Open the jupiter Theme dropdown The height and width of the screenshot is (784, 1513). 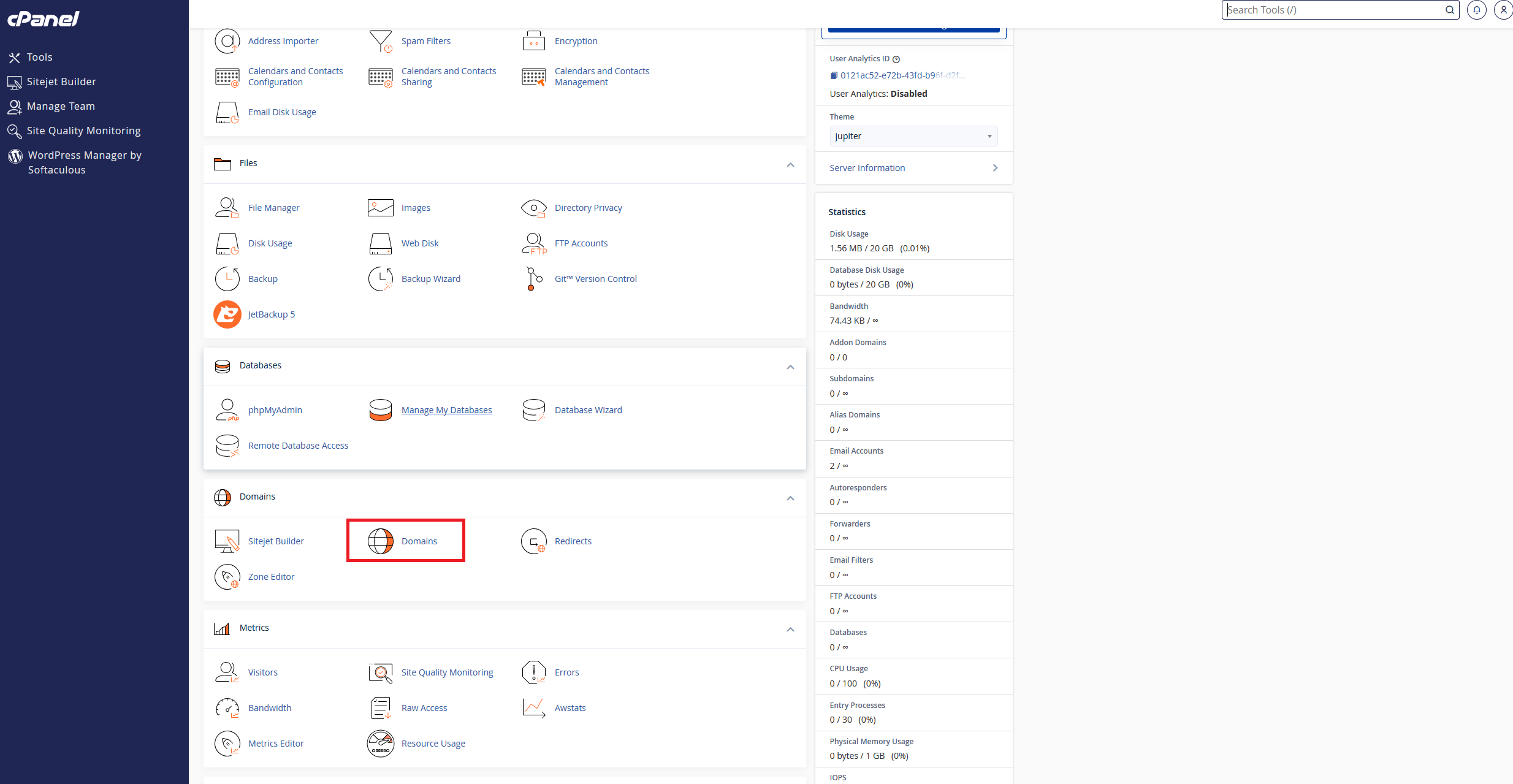point(913,136)
